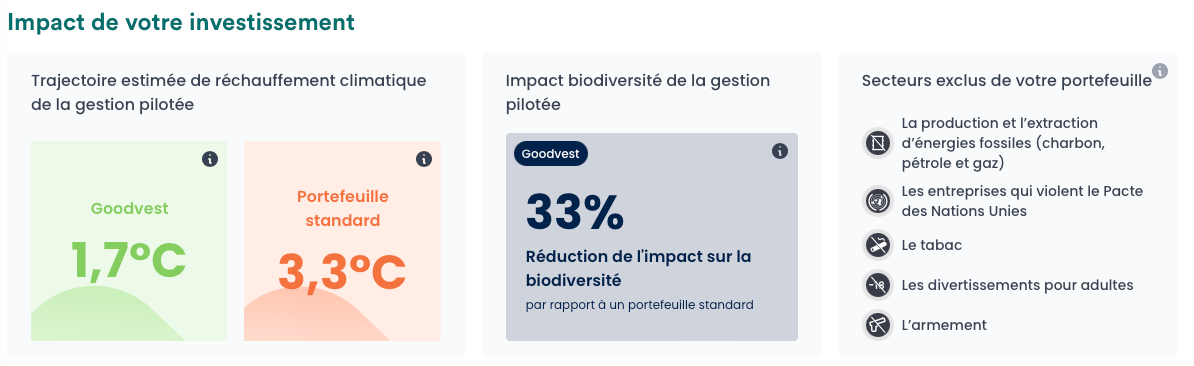Click 'Impact de votre investissement' heading
The width and height of the screenshot is (1194, 366).
click(181, 22)
